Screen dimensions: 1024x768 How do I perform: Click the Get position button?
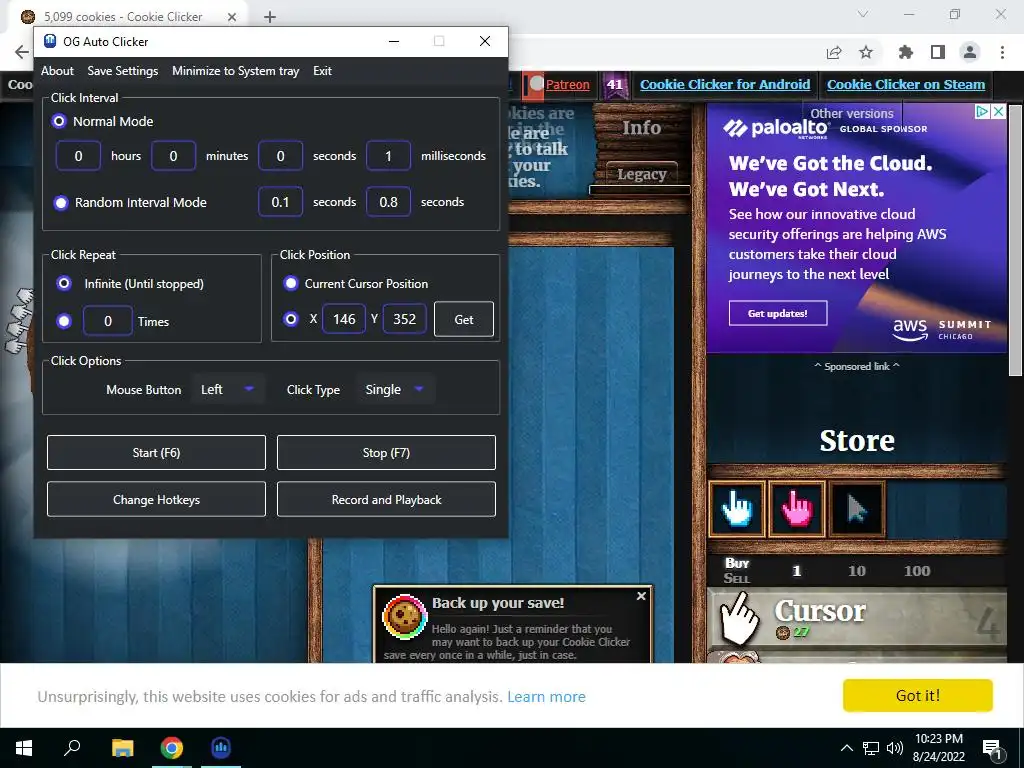(464, 319)
